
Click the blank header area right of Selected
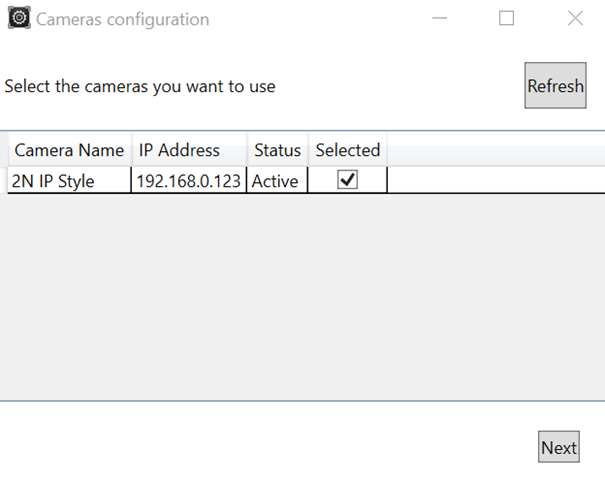click(495, 150)
